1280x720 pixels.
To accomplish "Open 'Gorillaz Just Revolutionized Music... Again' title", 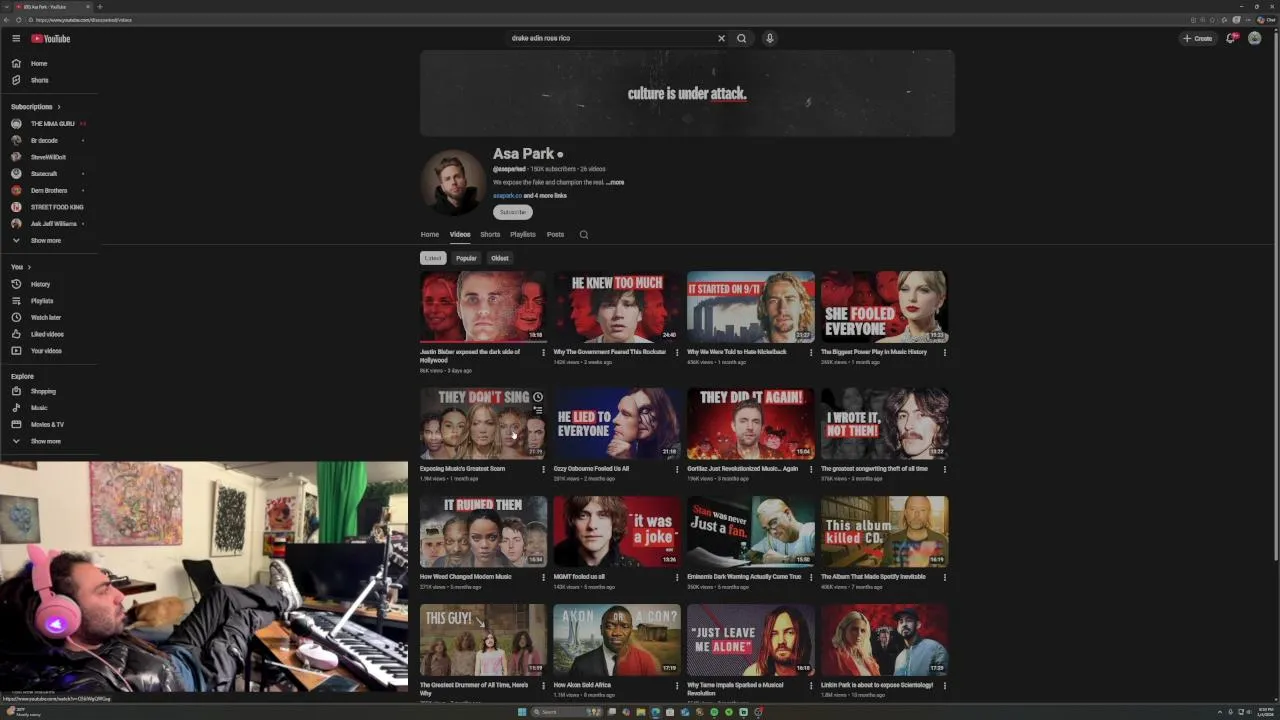I will 742,469.
